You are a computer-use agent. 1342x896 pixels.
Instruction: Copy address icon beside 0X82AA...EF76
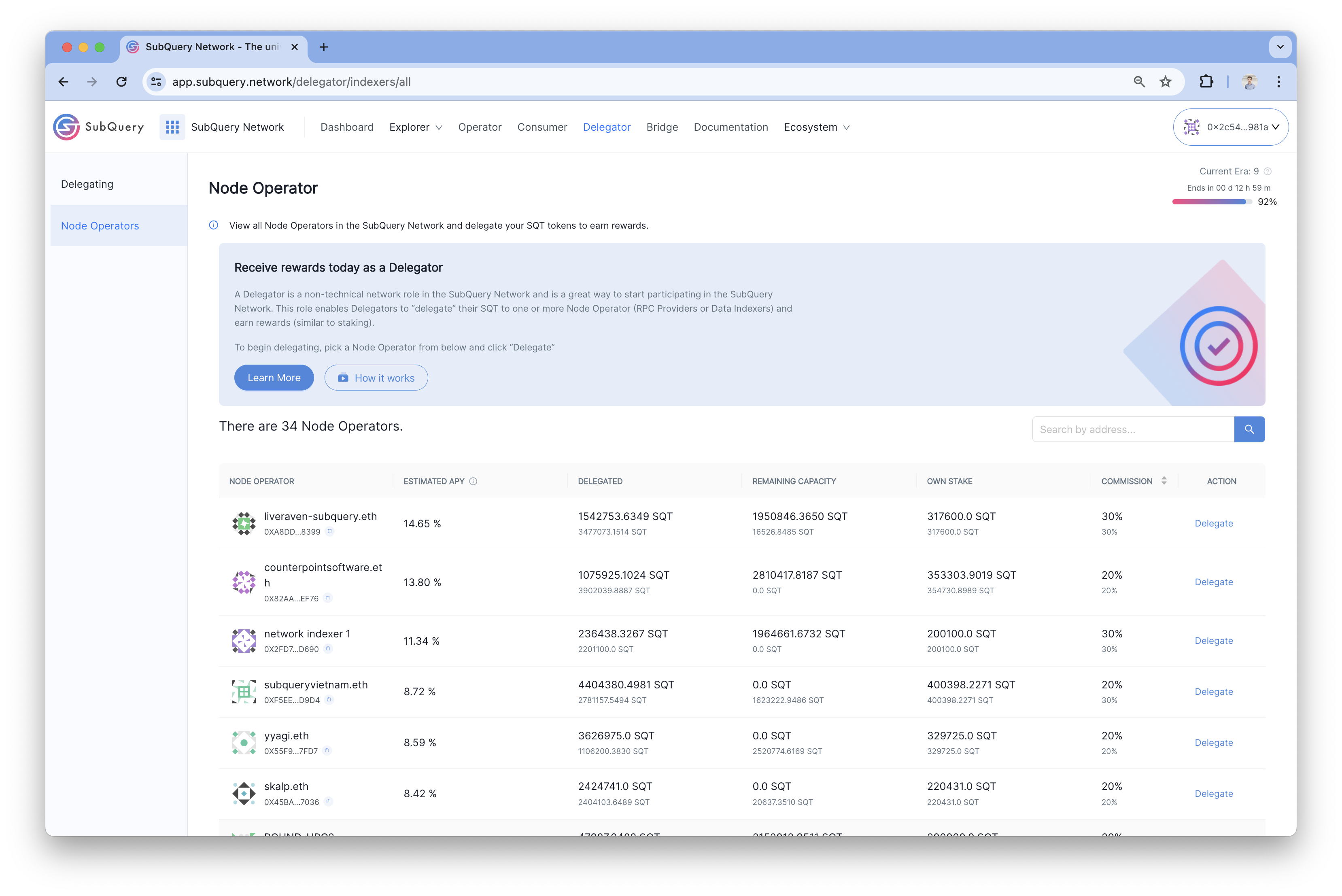tap(328, 598)
